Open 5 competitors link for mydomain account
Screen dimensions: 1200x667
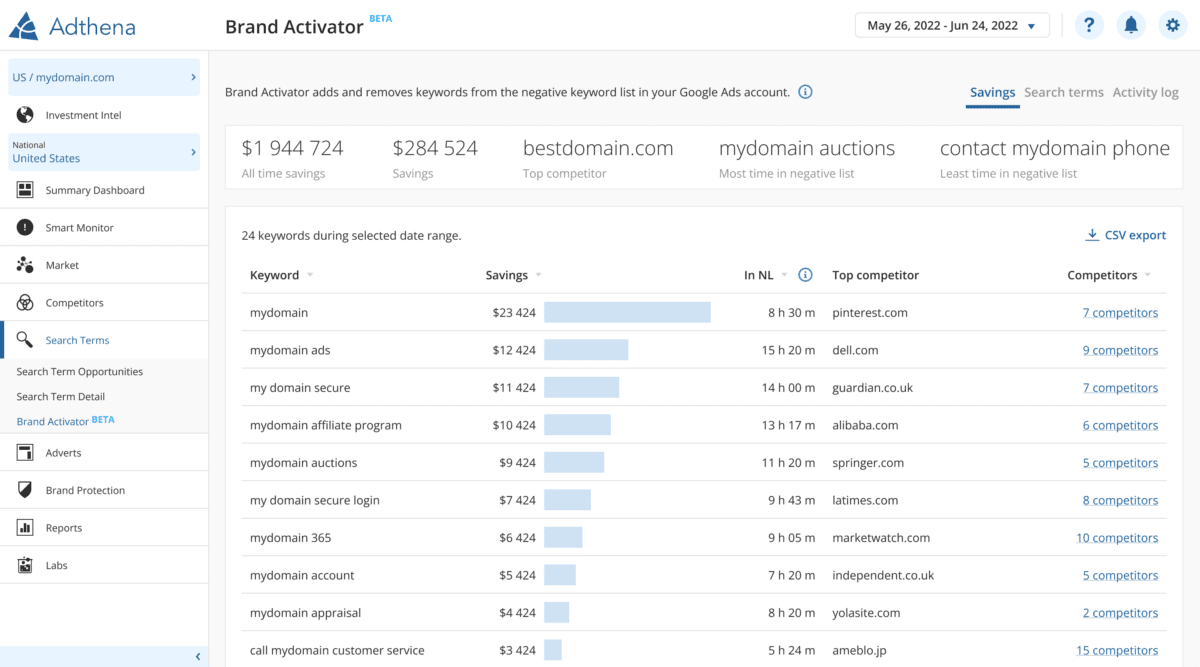pos(1120,575)
